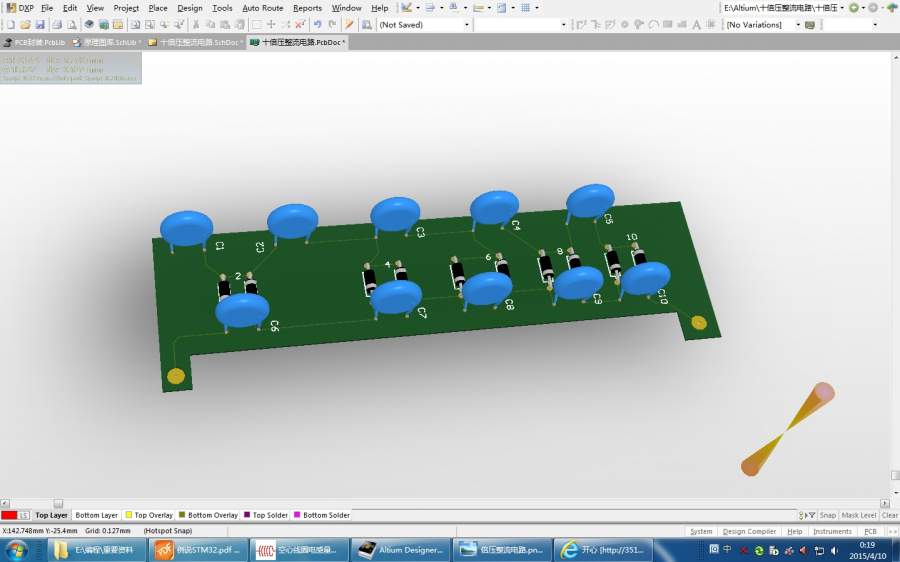Toggle the Top Solder layer

click(264, 515)
